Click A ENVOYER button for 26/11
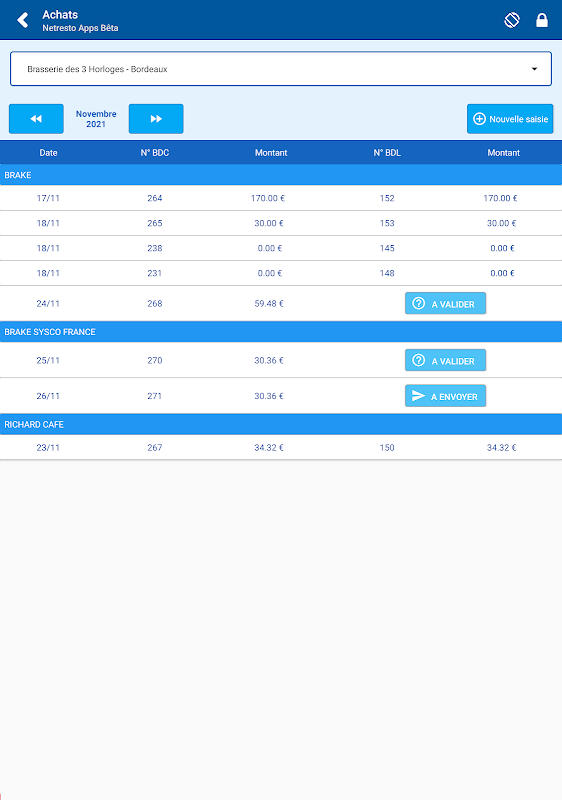Screen dimensions: 562x800 pyautogui.click(x=445, y=396)
